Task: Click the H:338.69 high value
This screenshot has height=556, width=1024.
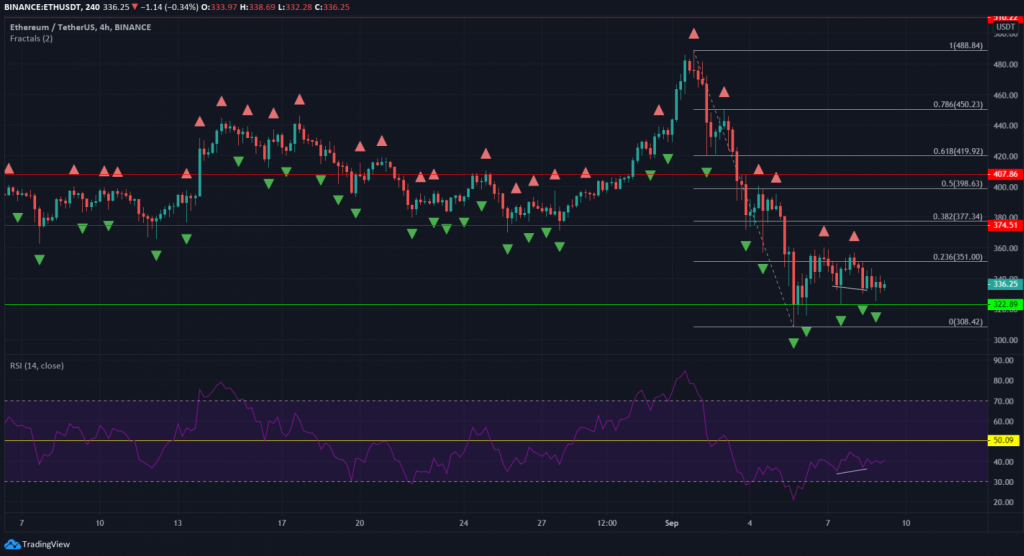Action: coord(257,7)
